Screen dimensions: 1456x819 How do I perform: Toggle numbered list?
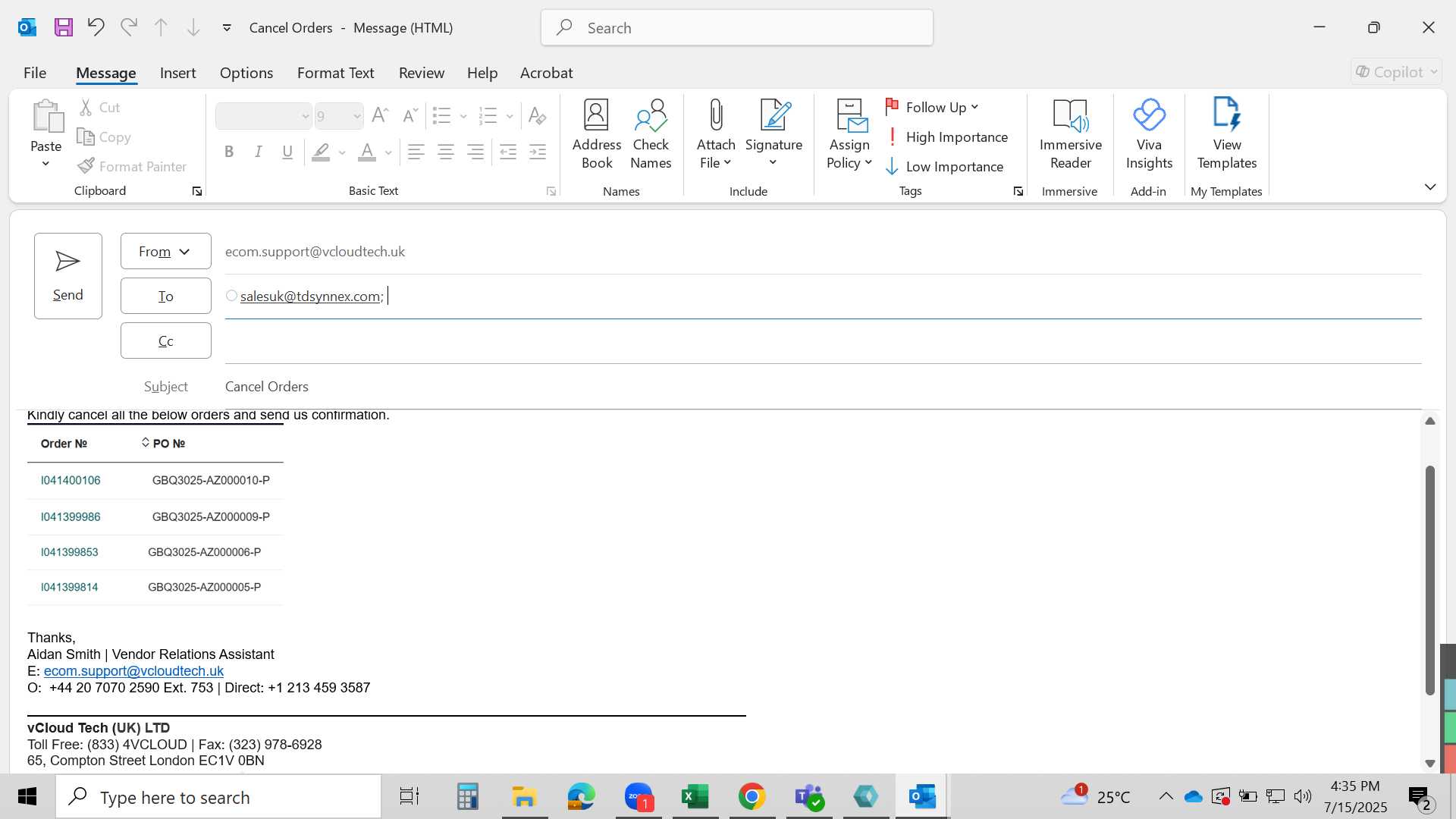coord(488,115)
